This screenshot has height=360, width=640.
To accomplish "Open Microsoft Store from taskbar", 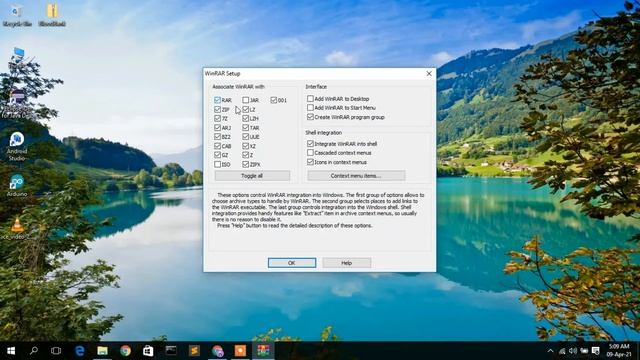I will point(148,351).
